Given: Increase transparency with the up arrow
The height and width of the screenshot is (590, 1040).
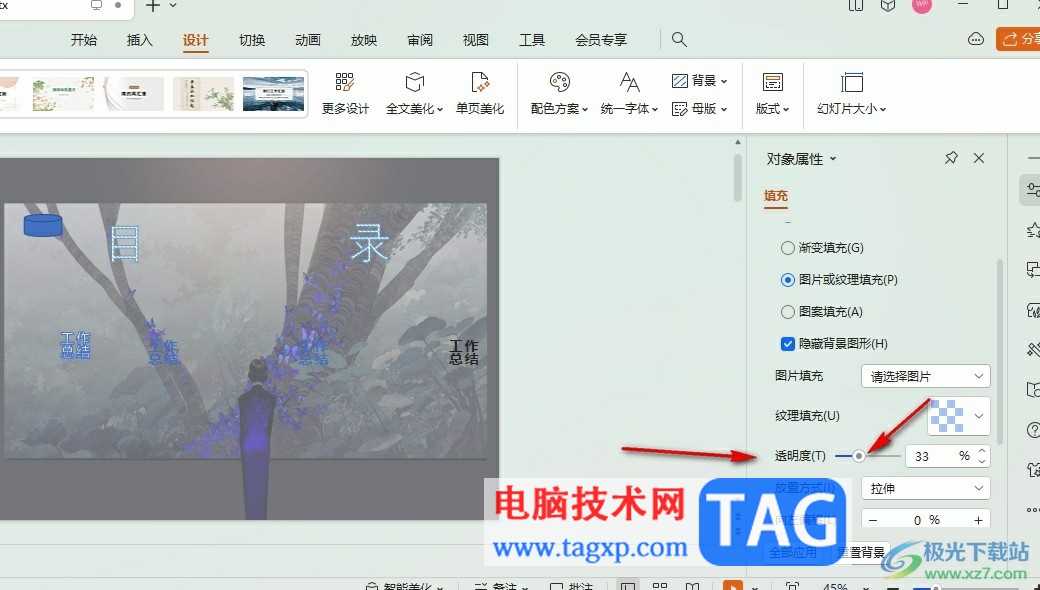Looking at the screenshot, I should (x=982, y=451).
